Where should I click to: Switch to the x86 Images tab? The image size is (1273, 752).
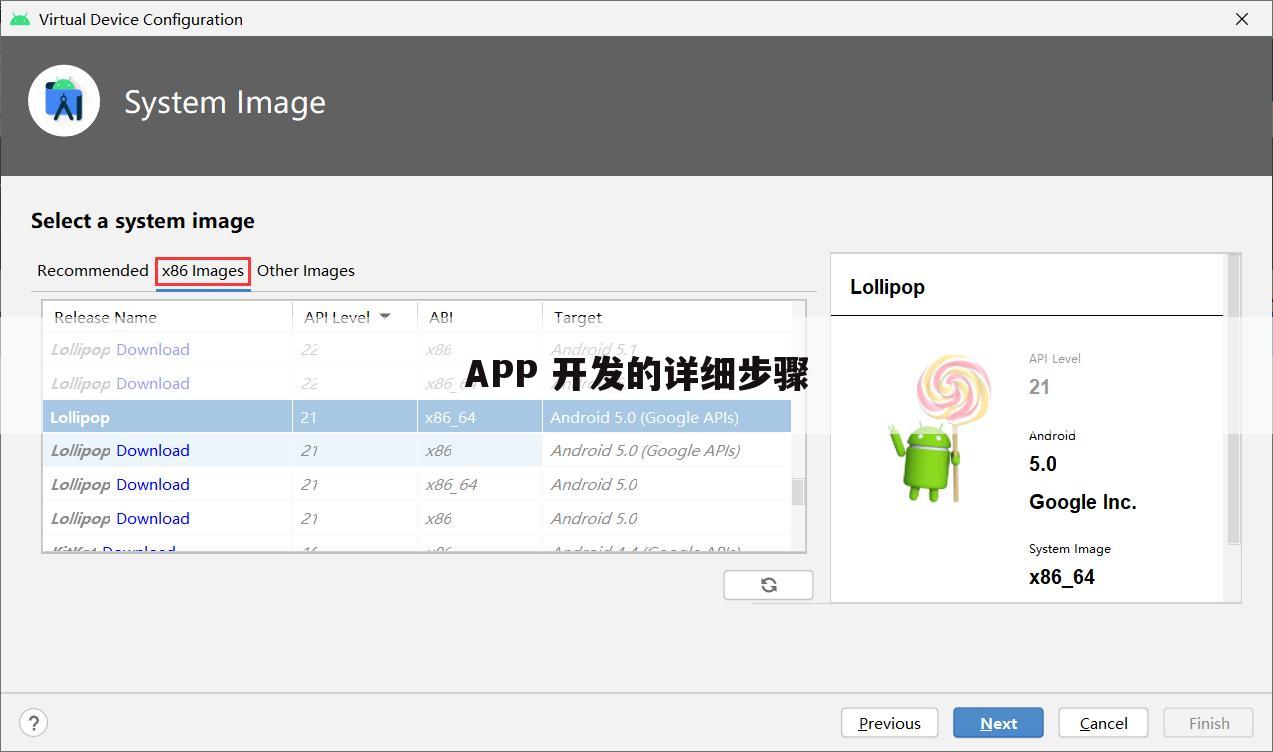tap(203, 270)
